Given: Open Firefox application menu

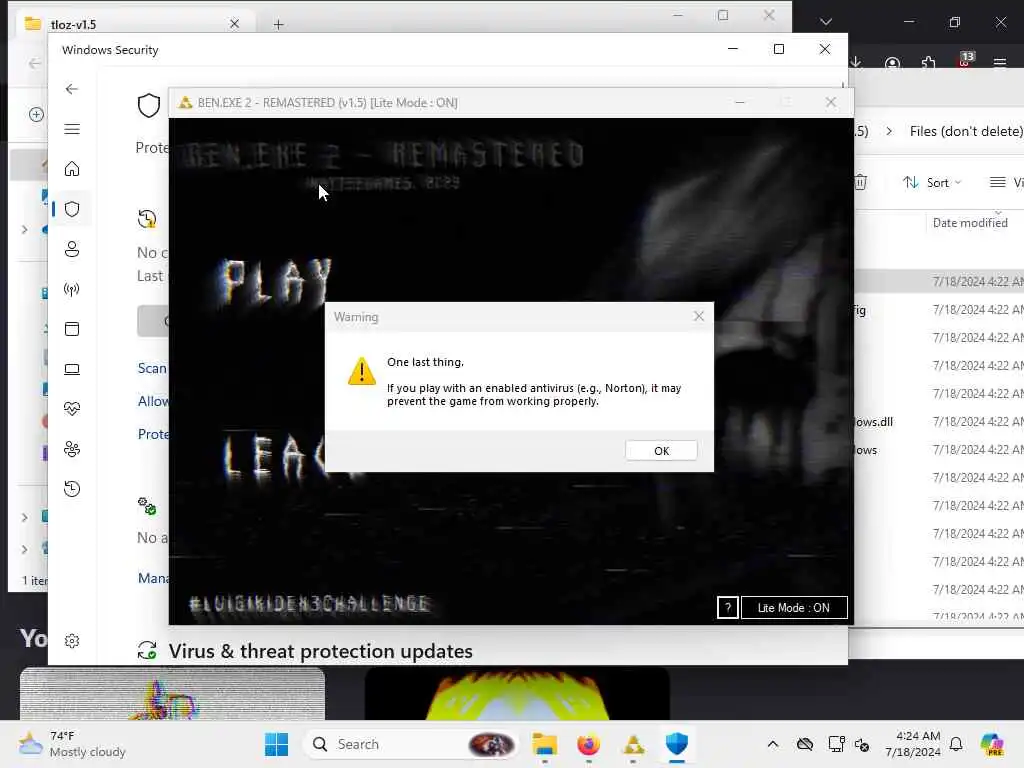Looking at the screenshot, I should pos(999,63).
